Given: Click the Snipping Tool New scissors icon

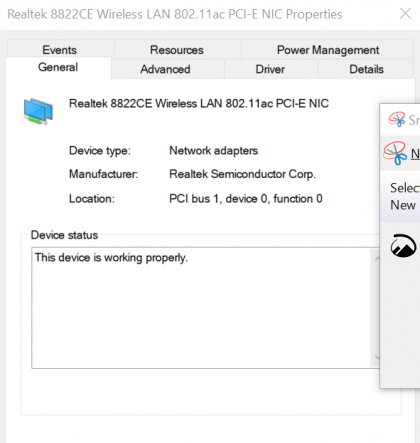Looking at the screenshot, I should coord(395,153).
